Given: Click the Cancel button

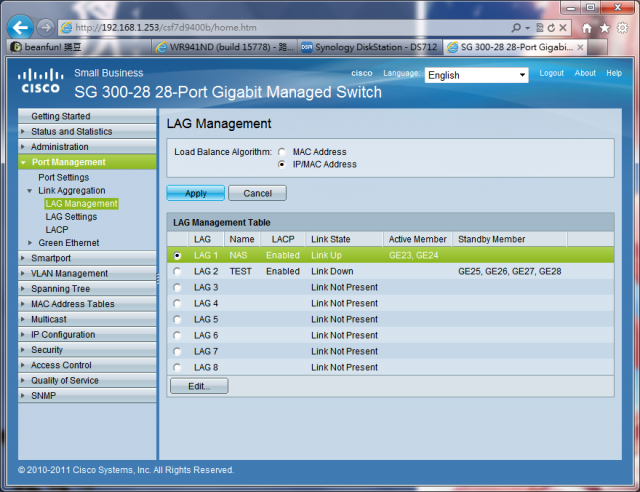Looking at the screenshot, I should 258,193.
